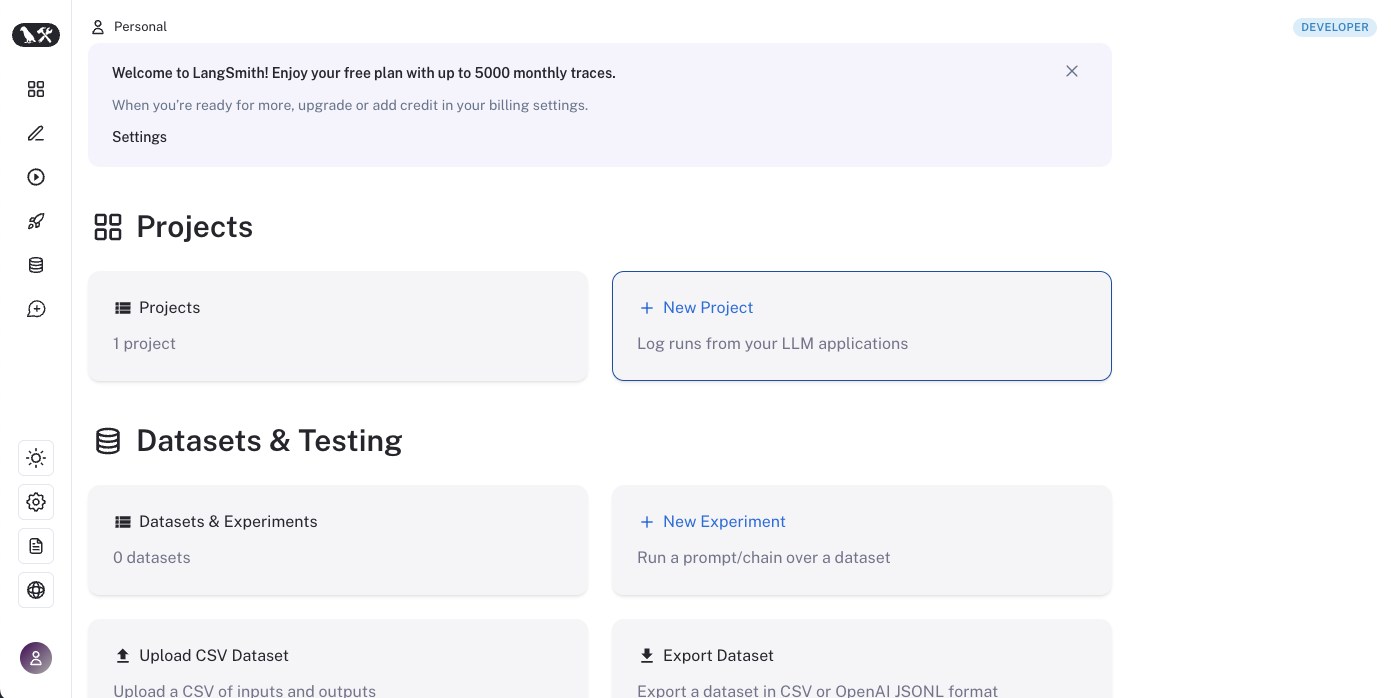Click the globe icon in the sidebar
The height and width of the screenshot is (698, 1391).
36,590
